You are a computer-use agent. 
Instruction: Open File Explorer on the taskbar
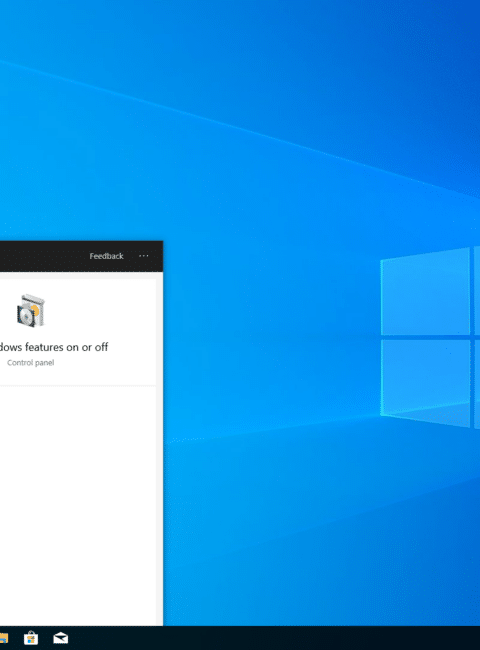pos(3,638)
